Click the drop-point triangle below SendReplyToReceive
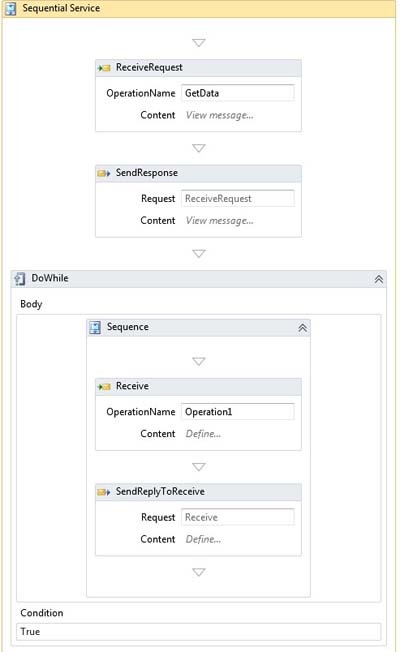 tap(199, 572)
